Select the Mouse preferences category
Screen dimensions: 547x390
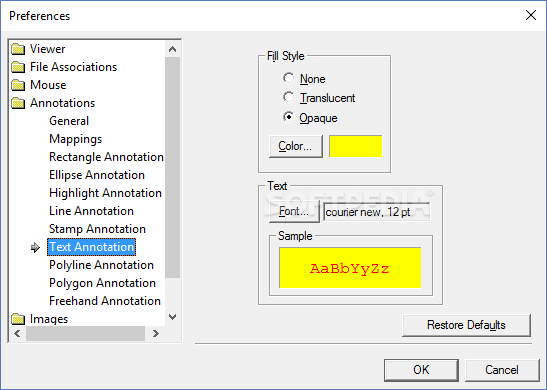click(48, 85)
